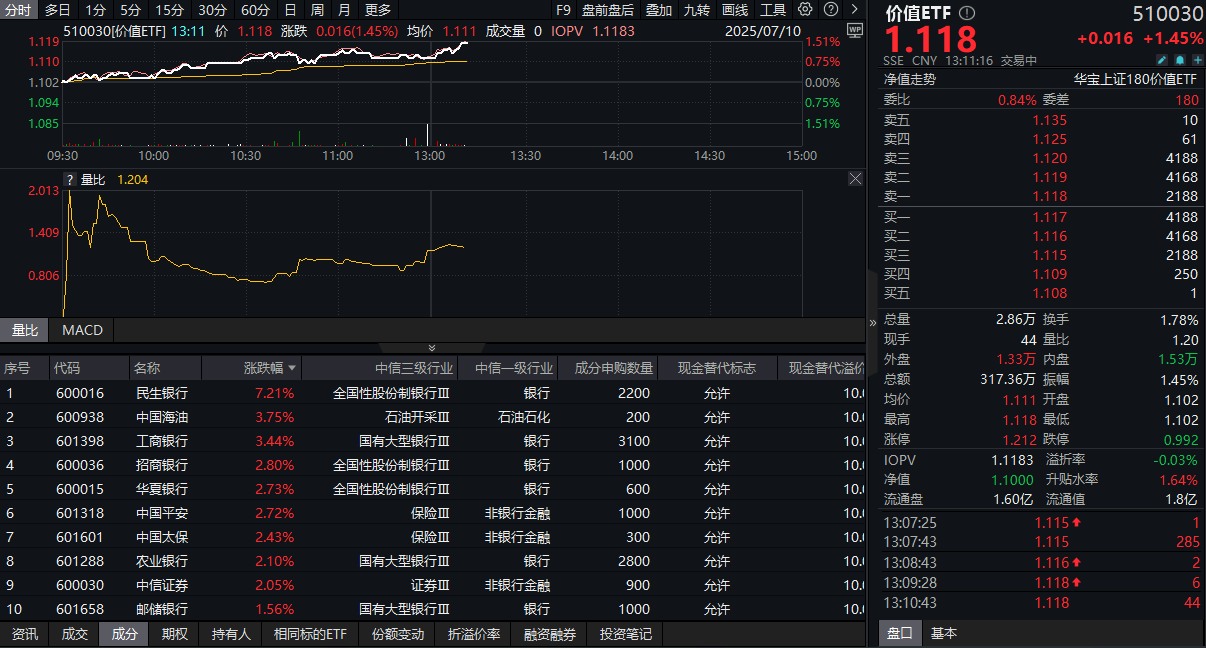This screenshot has height=648, width=1206.
Task: Activate the 画线 drawing tool
Action: (x=735, y=9)
